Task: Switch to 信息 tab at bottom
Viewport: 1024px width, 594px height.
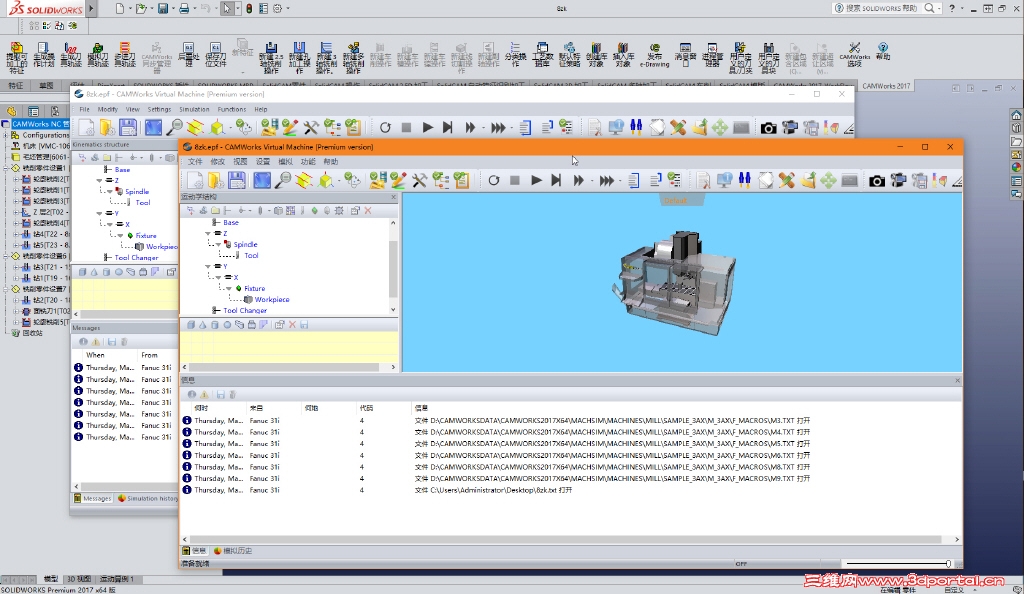Action: [x=195, y=551]
